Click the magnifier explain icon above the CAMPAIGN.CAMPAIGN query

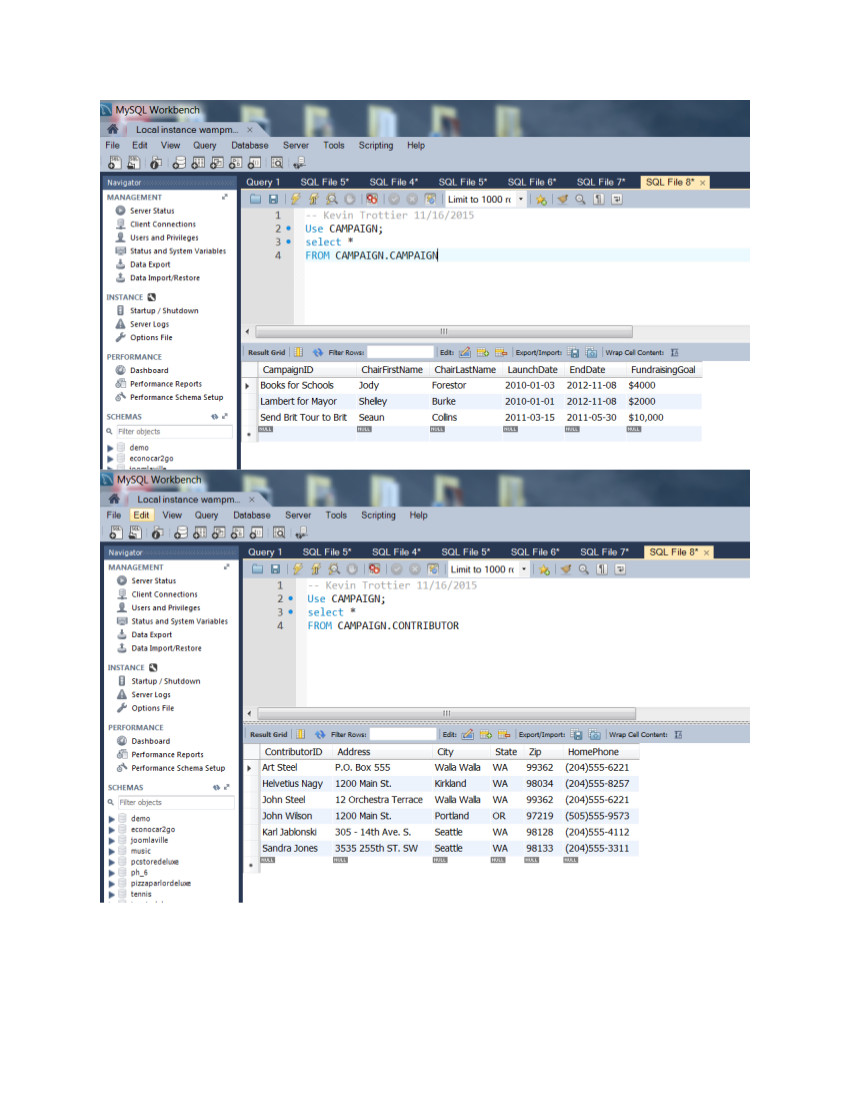coord(331,199)
